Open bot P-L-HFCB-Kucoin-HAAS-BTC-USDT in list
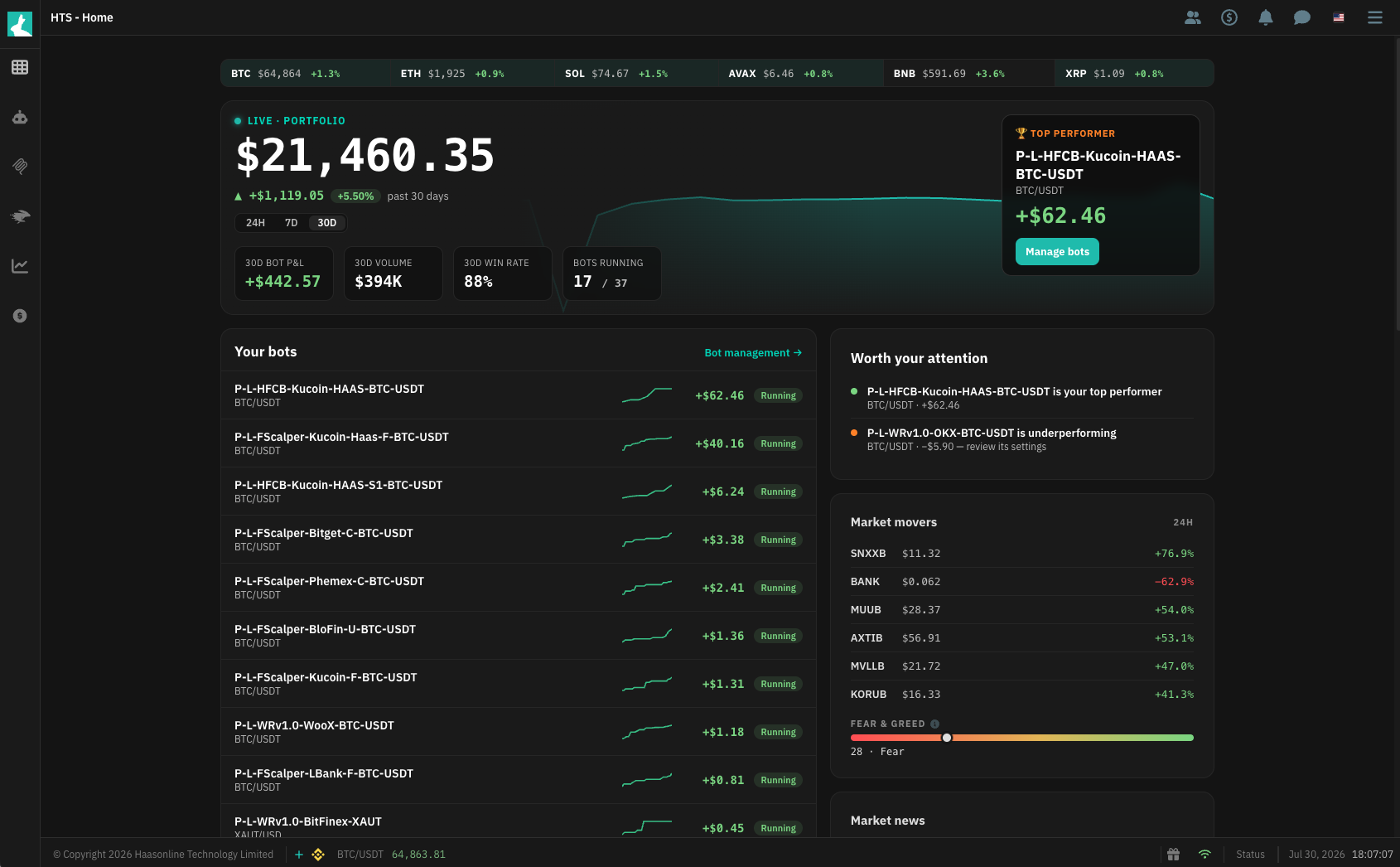 (519, 395)
